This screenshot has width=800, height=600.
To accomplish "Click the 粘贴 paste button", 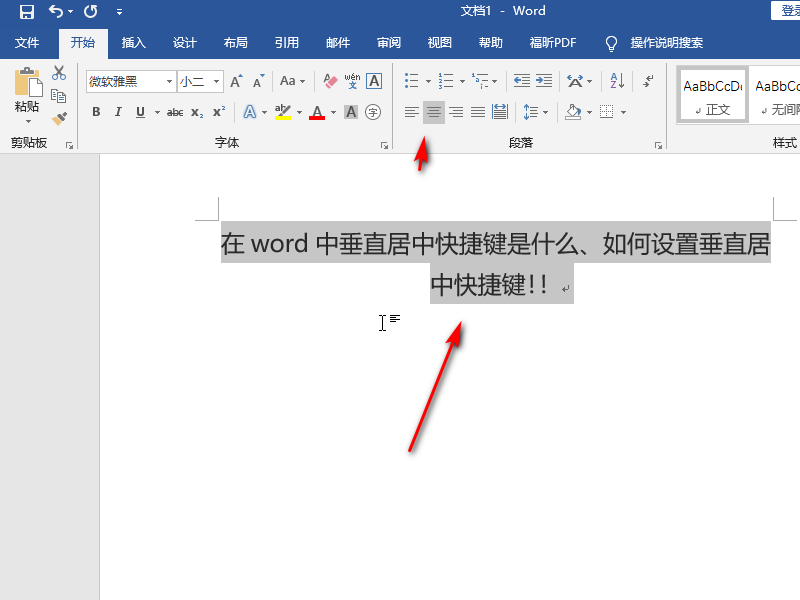I will tap(27, 95).
